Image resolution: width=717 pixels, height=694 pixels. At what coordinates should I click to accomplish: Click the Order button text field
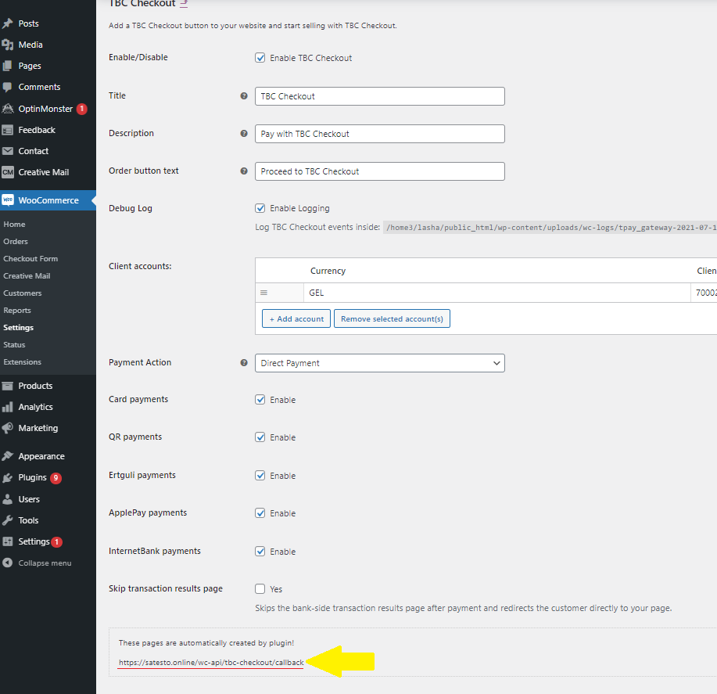click(380, 171)
